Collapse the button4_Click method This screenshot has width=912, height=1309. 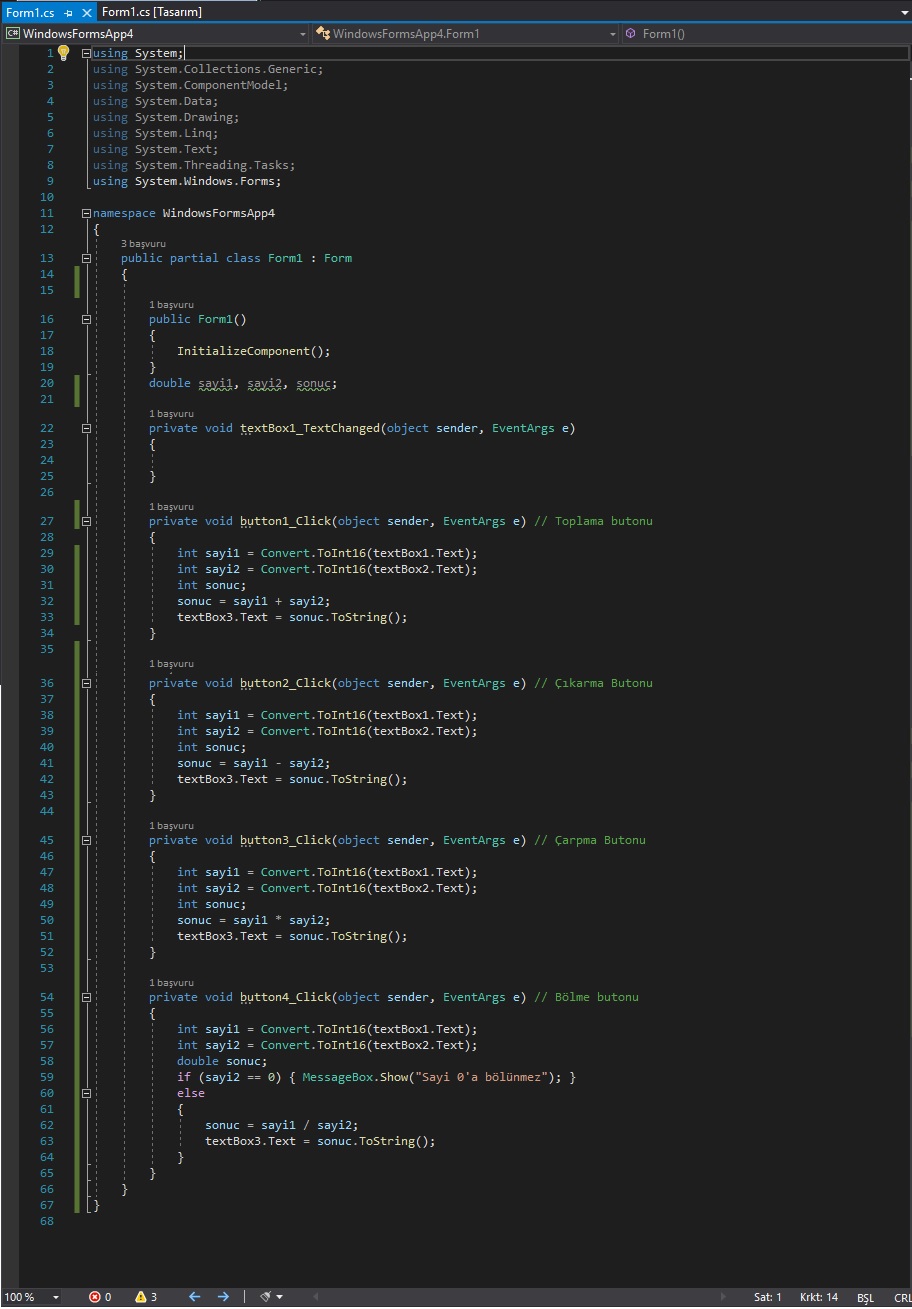click(x=86, y=997)
